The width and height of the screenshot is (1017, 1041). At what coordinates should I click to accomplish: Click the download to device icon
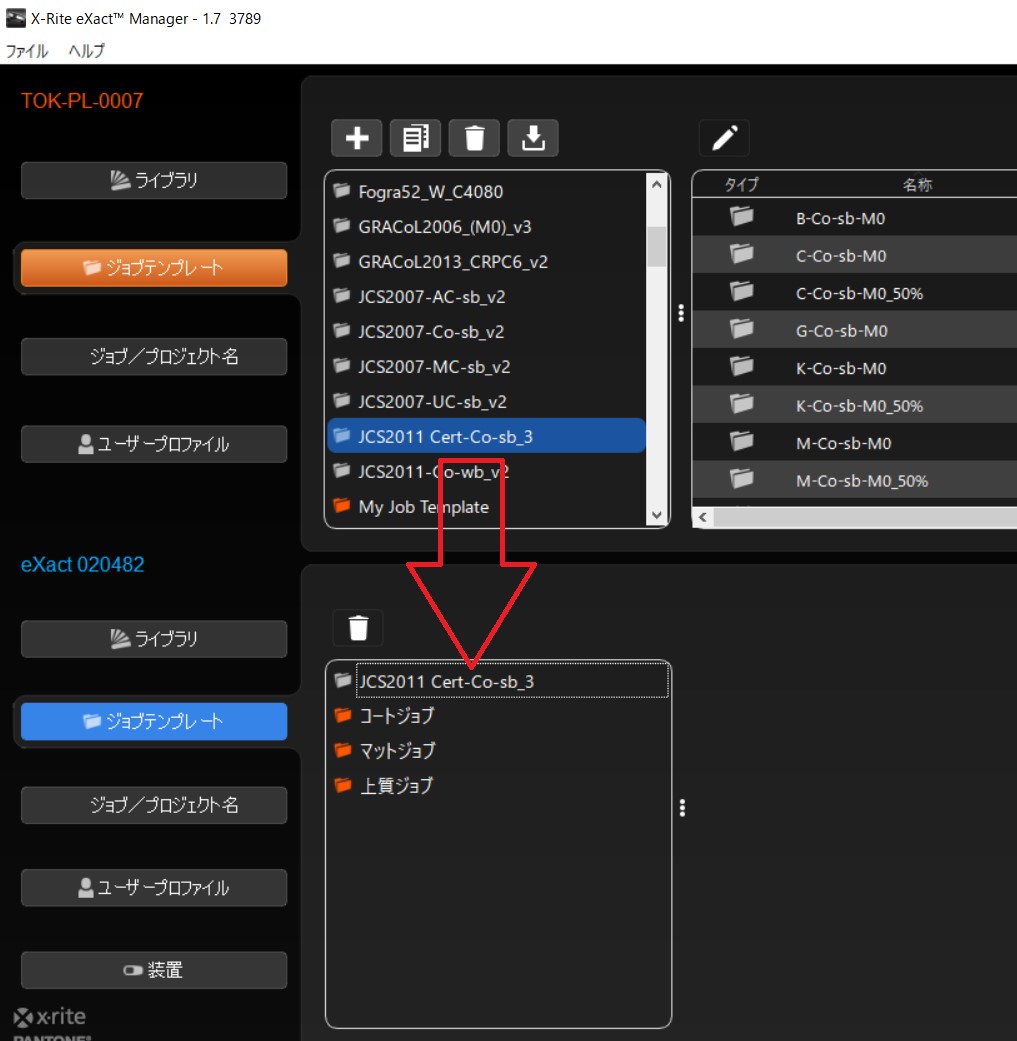coord(532,138)
